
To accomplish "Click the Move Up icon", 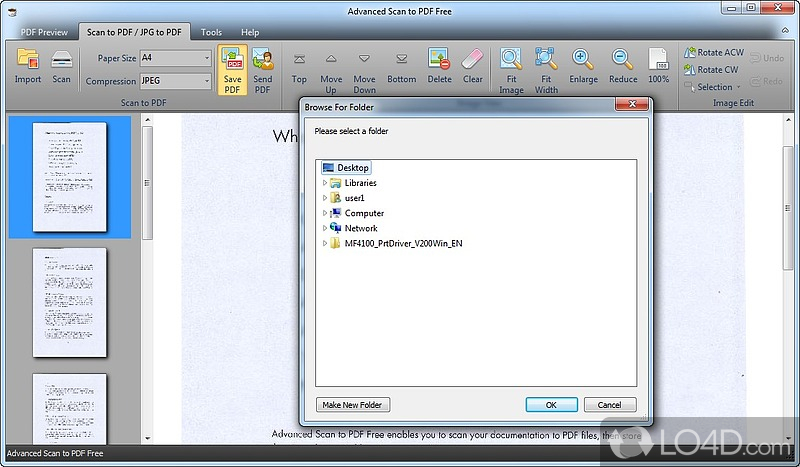I will click(x=331, y=59).
